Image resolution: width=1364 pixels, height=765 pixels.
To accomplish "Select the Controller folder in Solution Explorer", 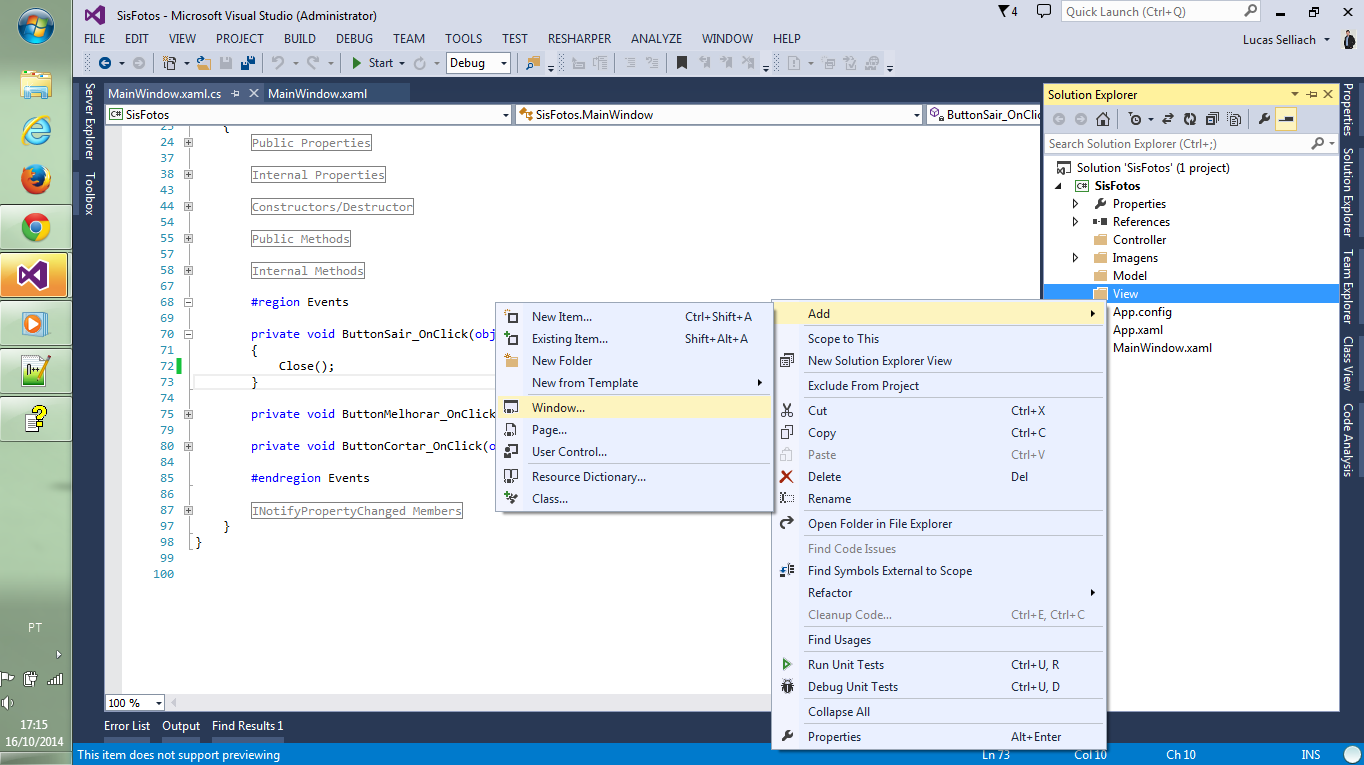I will [x=1139, y=240].
